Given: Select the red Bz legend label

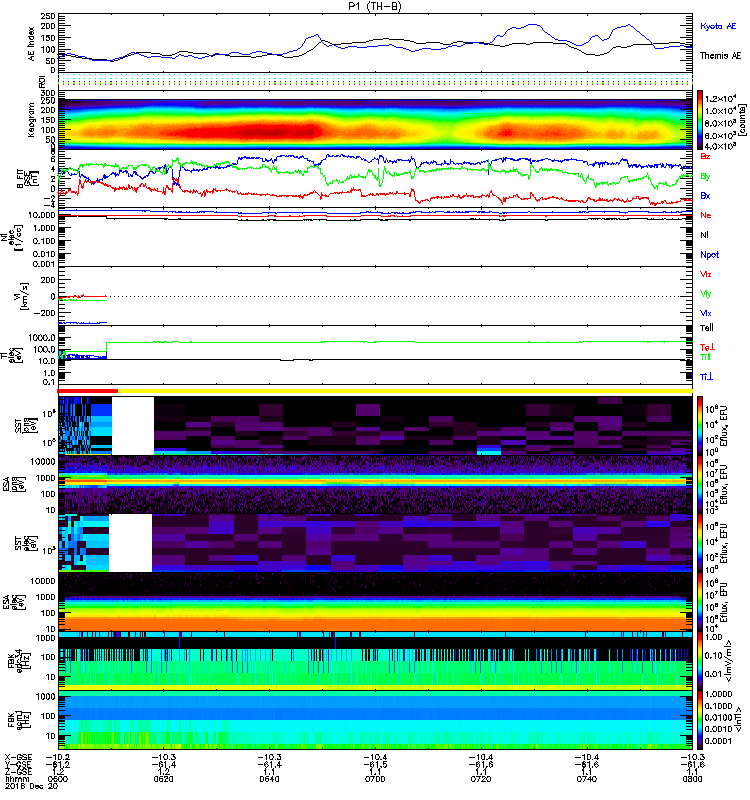Looking at the screenshot, I should click(705, 156).
